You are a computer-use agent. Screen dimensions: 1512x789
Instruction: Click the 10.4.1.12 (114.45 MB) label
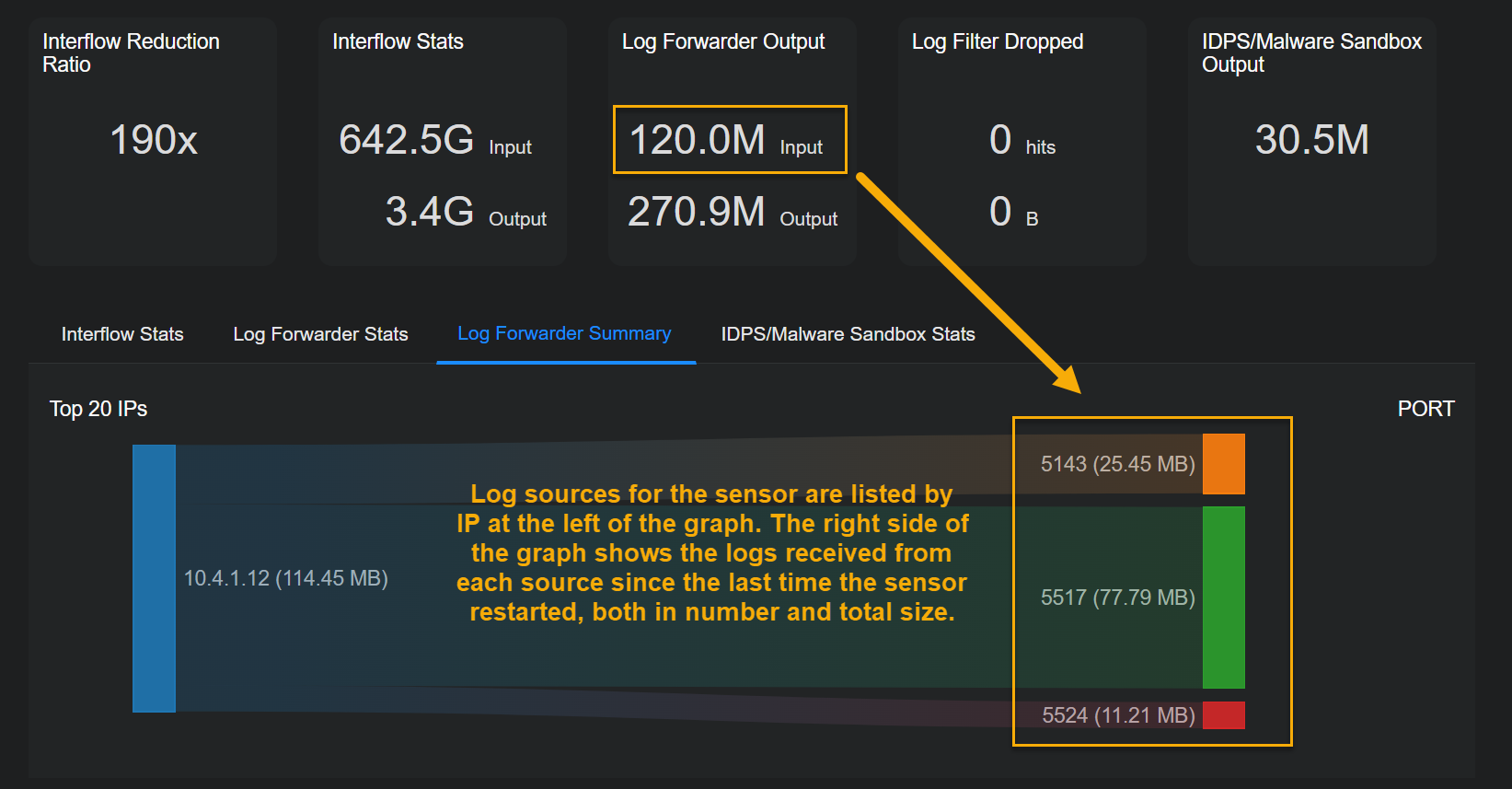pos(285,578)
